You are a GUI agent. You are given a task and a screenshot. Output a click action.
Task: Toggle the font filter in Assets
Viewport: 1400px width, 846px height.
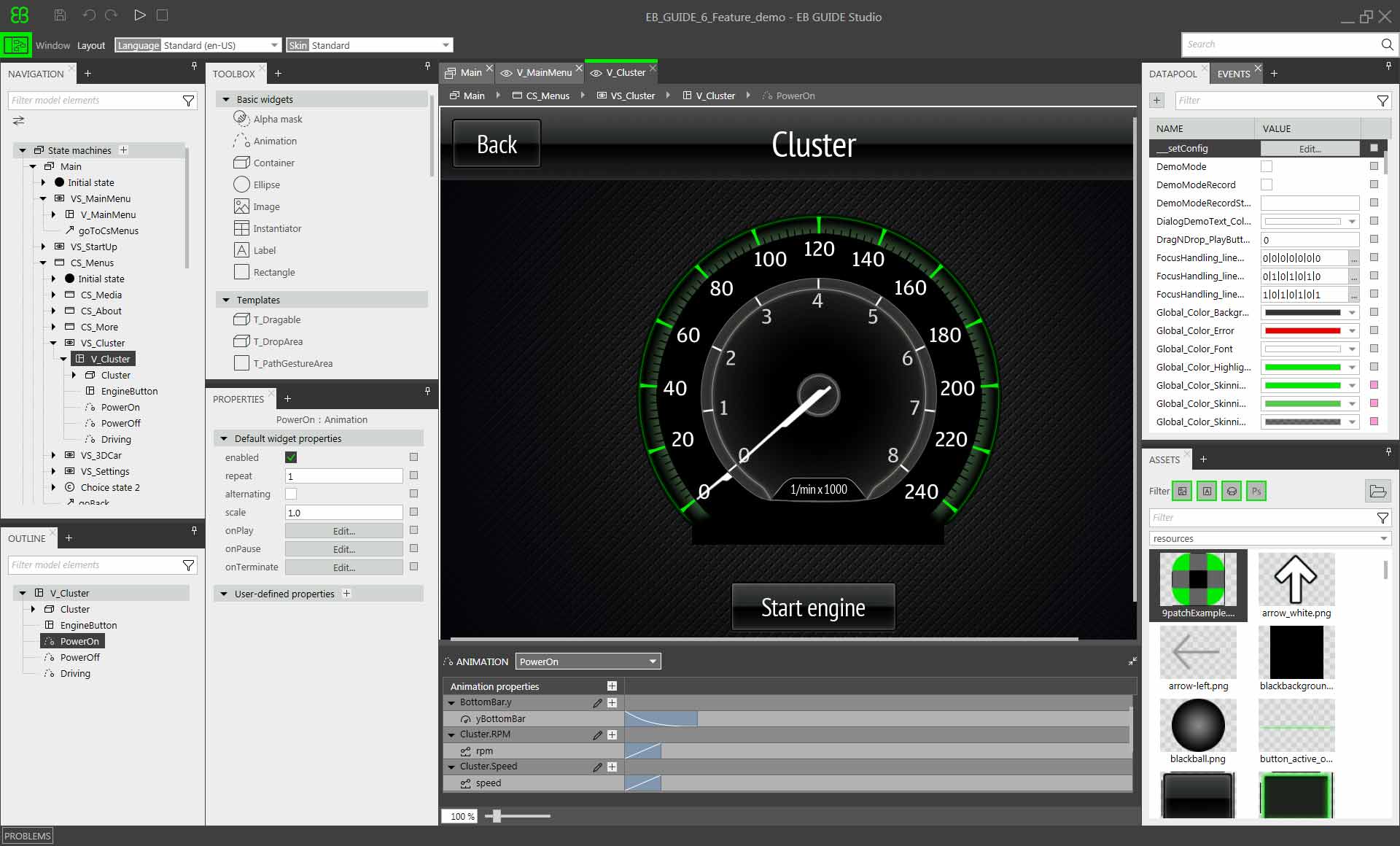pyautogui.click(x=1207, y=492)
